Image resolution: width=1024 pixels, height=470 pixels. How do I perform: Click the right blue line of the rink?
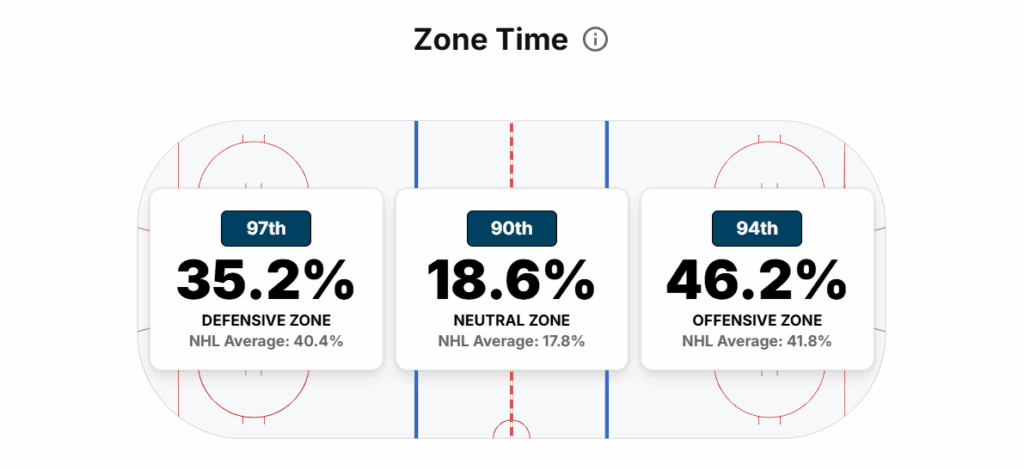[607, 155]
